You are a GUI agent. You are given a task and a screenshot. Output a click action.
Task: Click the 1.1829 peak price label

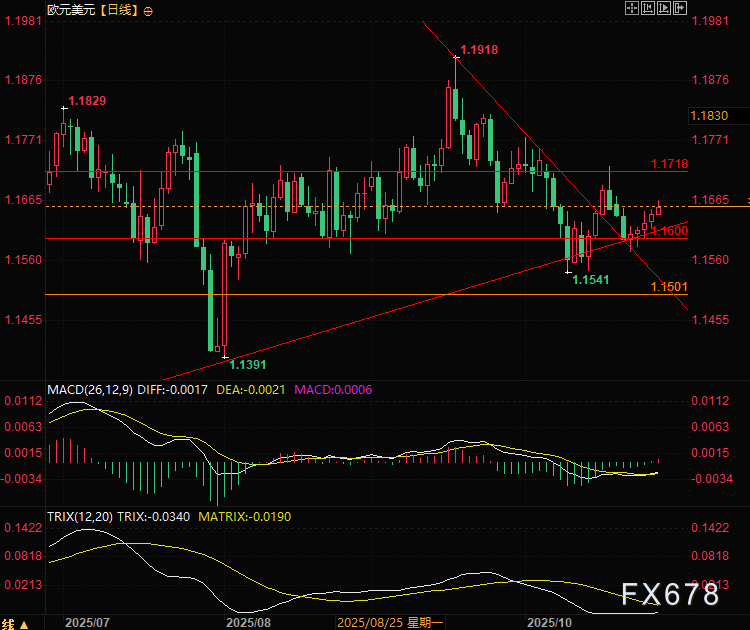click(x=86, y=100)
